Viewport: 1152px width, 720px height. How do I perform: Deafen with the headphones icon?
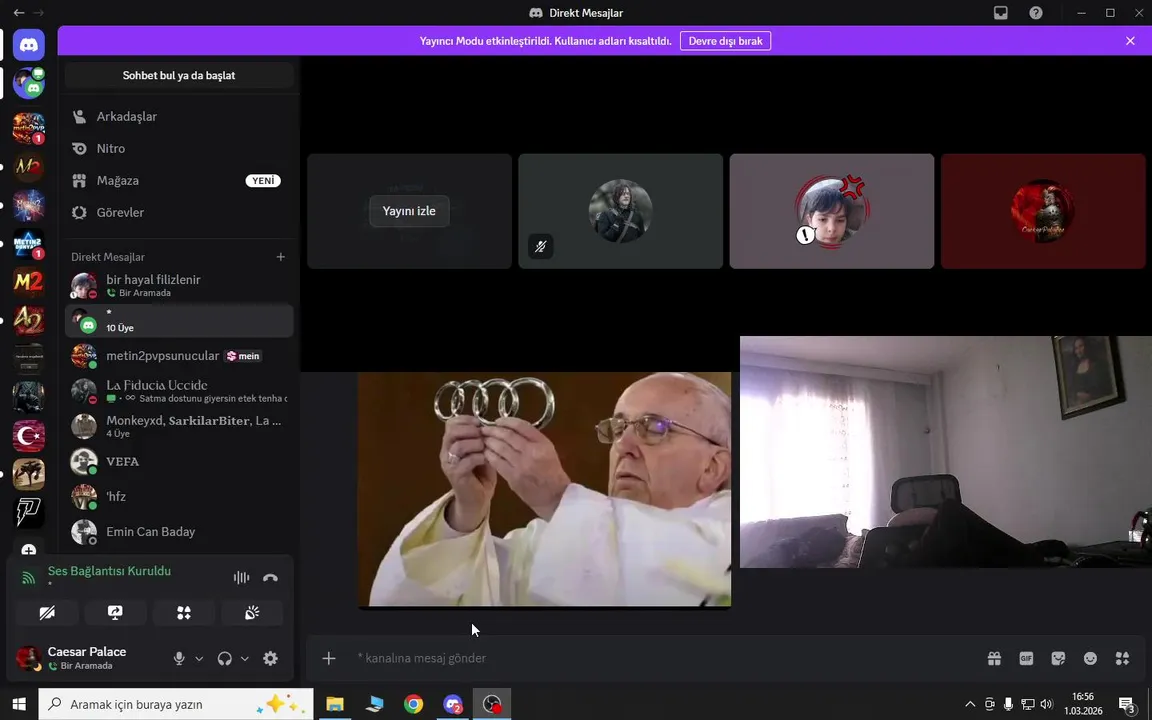[225, 658]
